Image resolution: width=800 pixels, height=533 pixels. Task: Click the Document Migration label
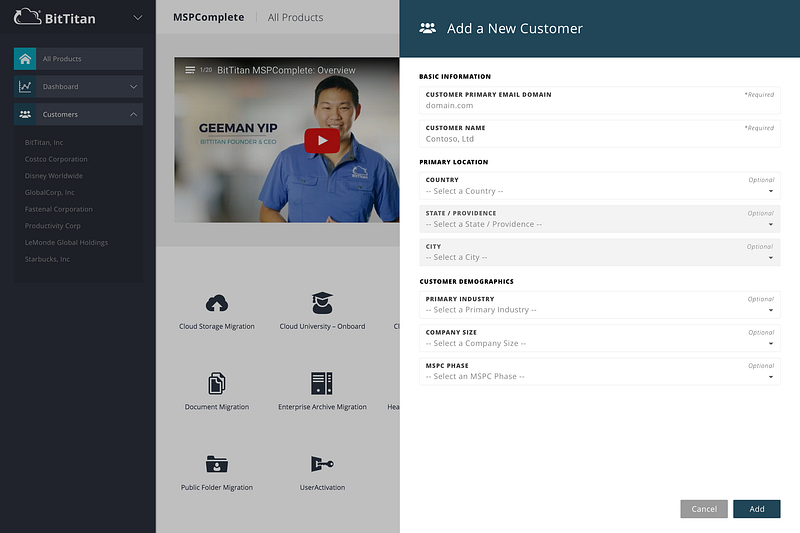click(x=217, y=407)
